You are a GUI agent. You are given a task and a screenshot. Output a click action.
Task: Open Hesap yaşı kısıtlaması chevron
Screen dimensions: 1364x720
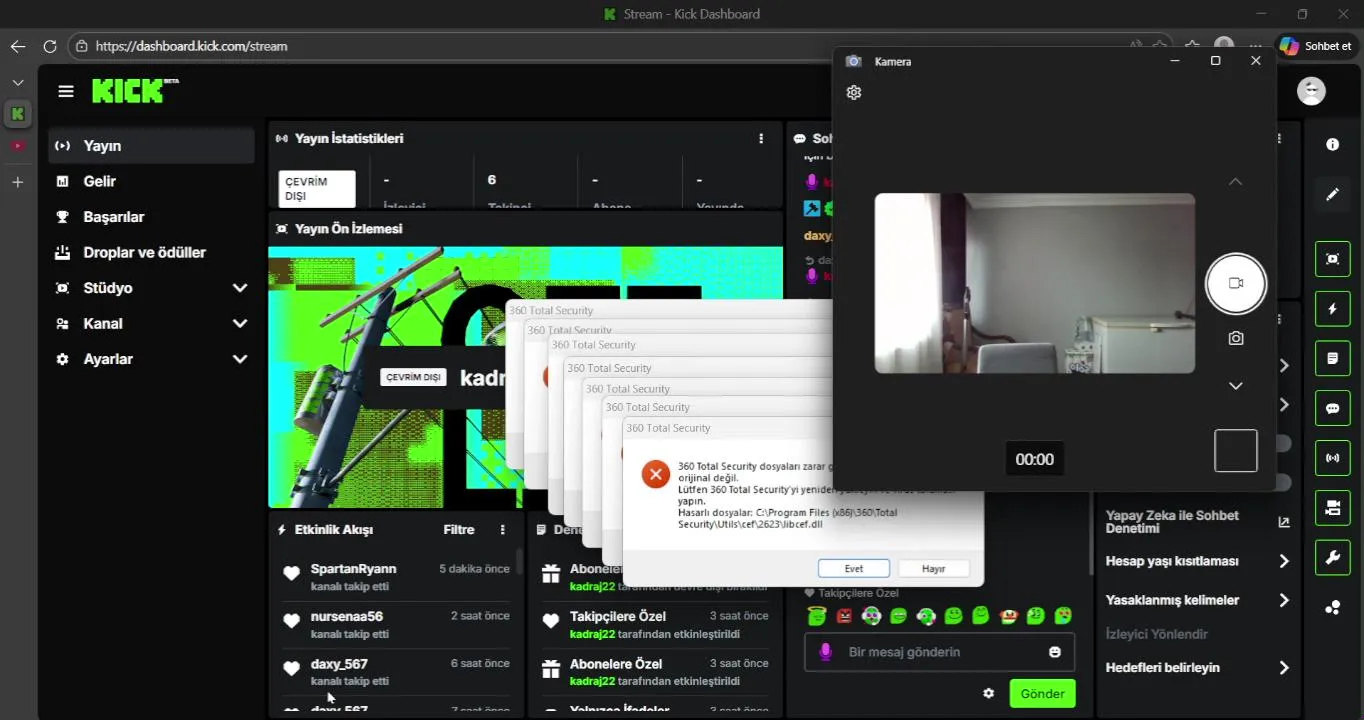click(1284, 561)
